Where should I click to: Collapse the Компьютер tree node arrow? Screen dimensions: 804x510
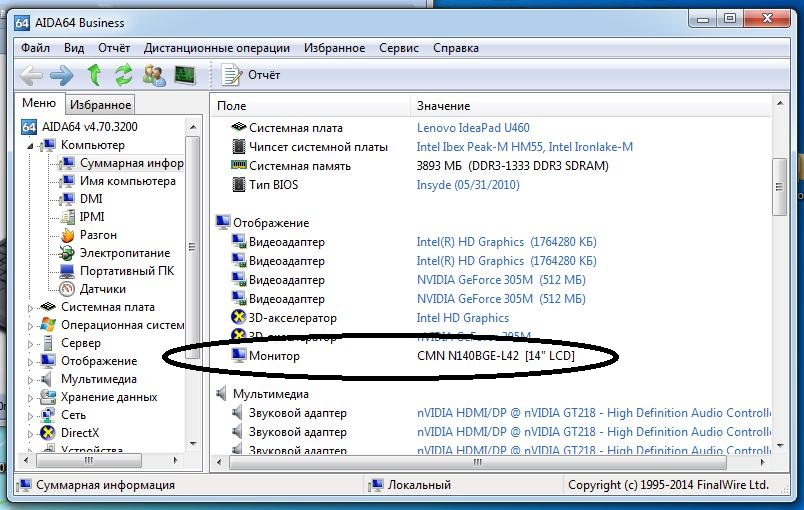pos(30,146)
